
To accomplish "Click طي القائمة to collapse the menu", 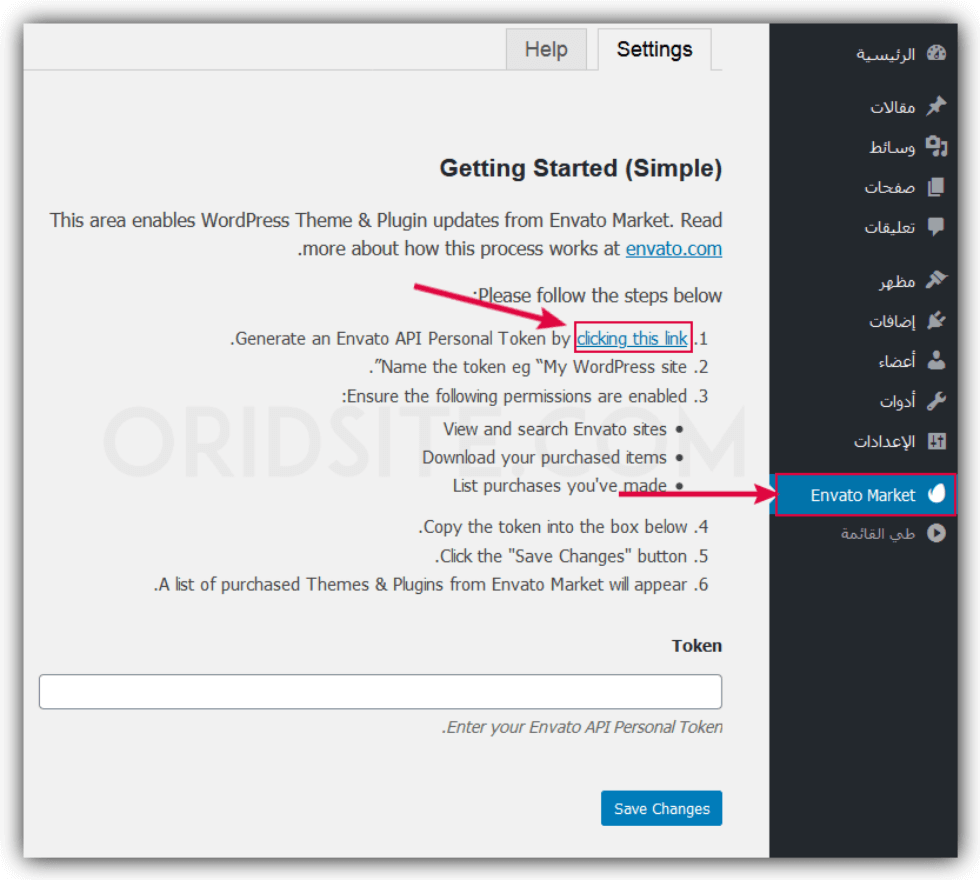I will click(878, 534).
